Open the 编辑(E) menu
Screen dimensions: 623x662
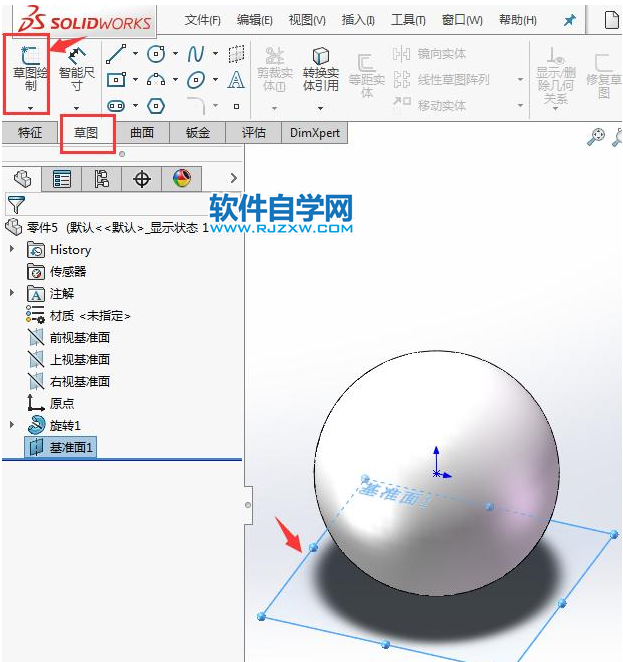(255, 20)
